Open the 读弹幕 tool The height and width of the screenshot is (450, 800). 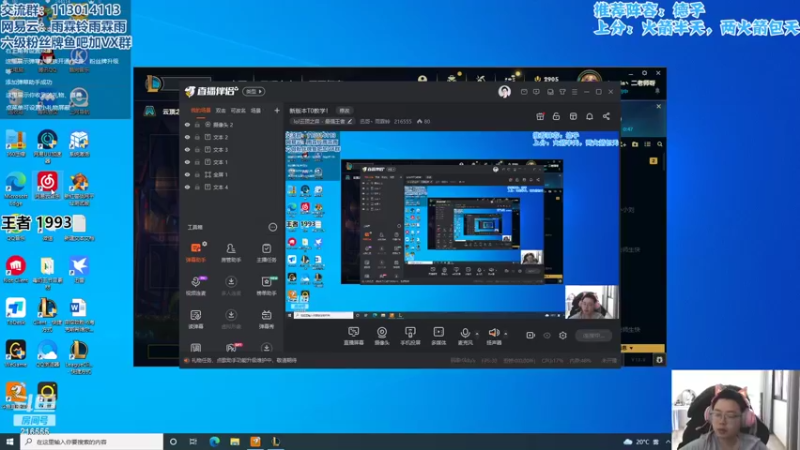coord(196,318)
